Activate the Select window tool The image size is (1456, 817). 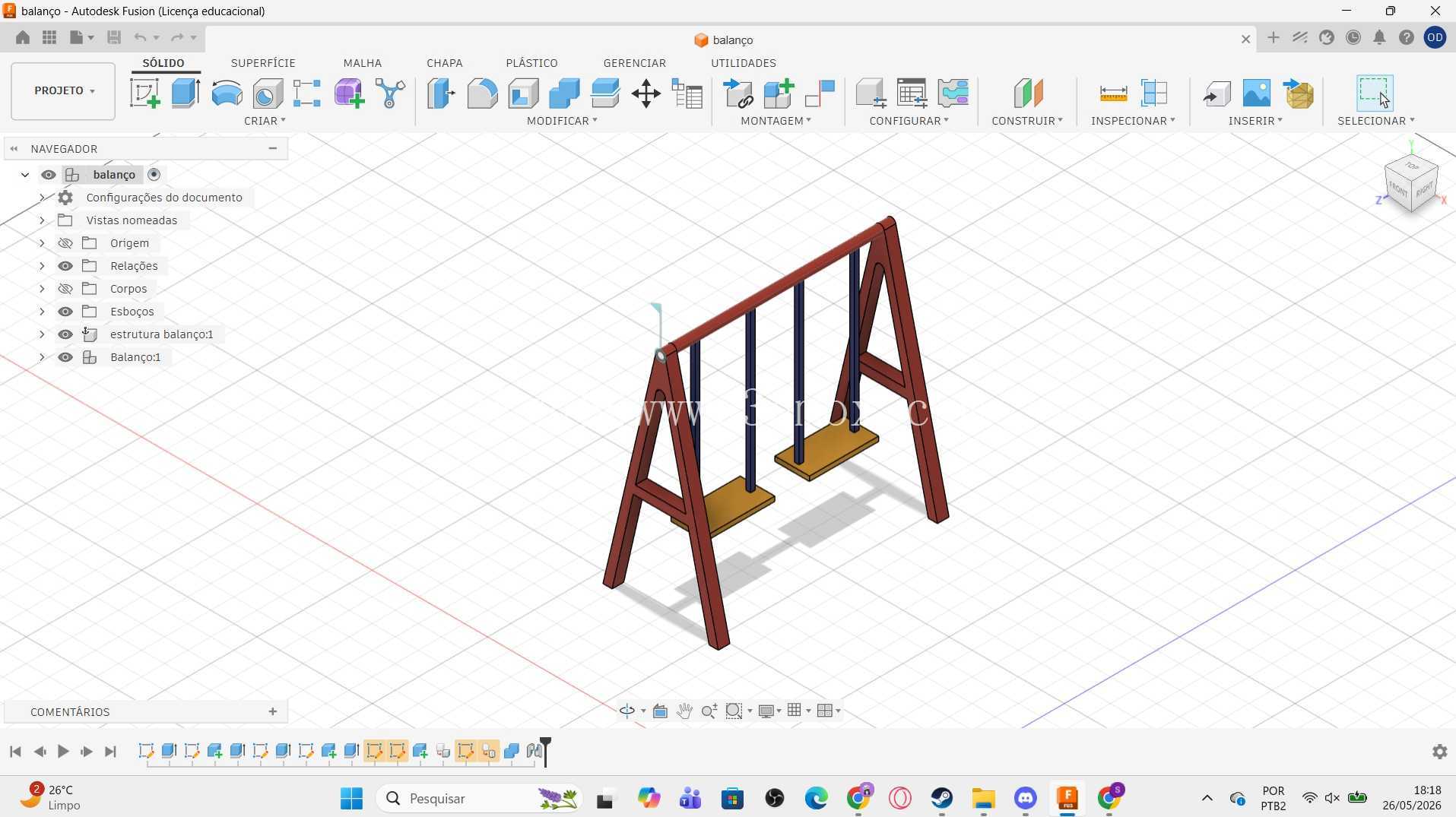pos(1375,93)
